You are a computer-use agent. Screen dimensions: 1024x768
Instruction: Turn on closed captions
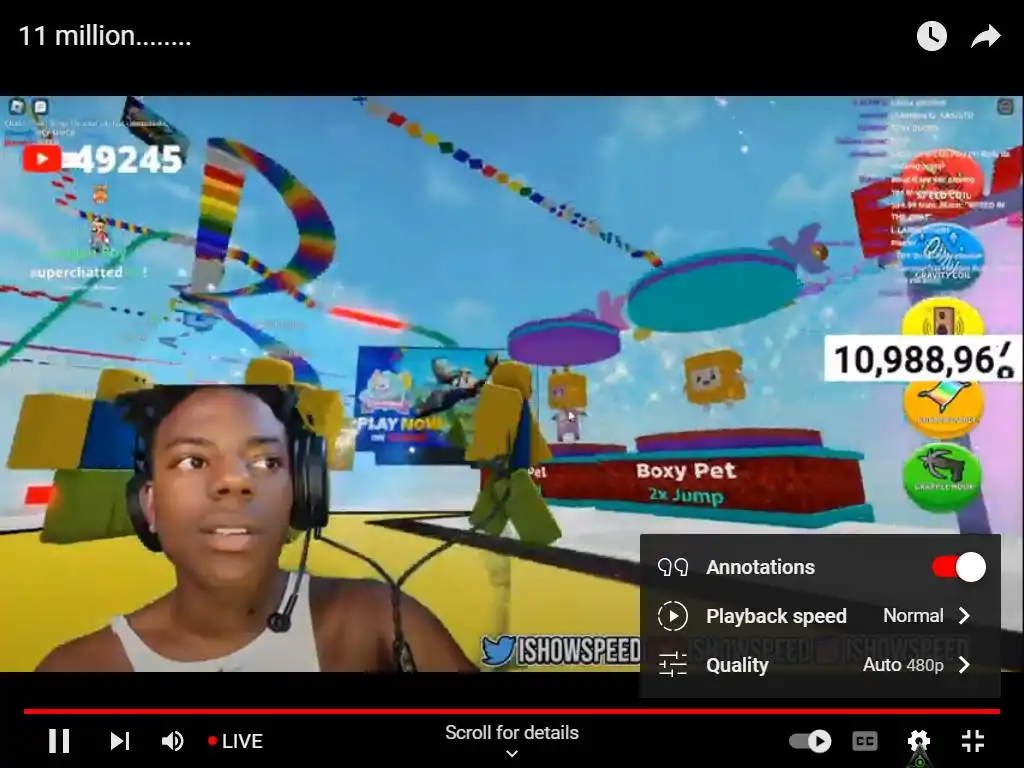point(865,741)
